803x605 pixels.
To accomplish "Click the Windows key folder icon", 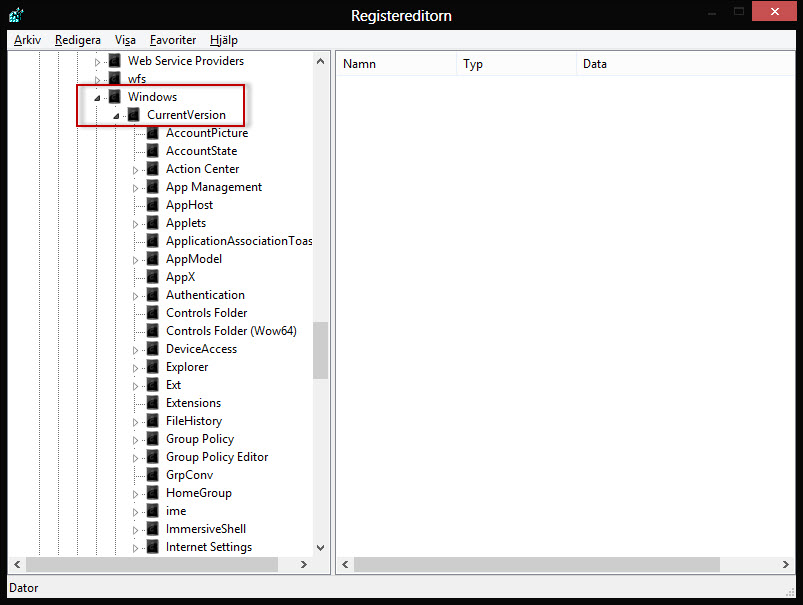I will point(115,97).
